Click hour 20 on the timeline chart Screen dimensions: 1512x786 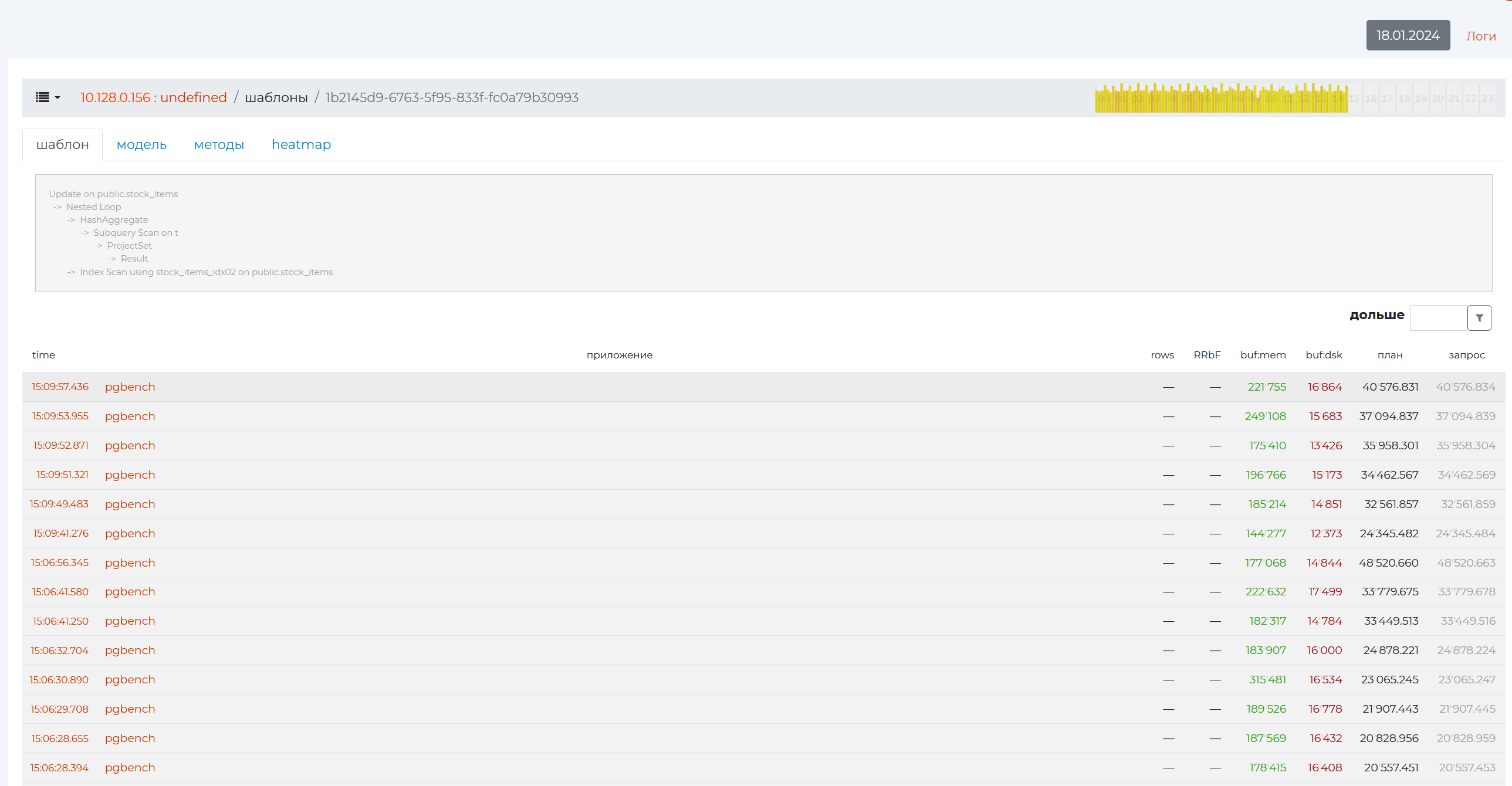1437,99
